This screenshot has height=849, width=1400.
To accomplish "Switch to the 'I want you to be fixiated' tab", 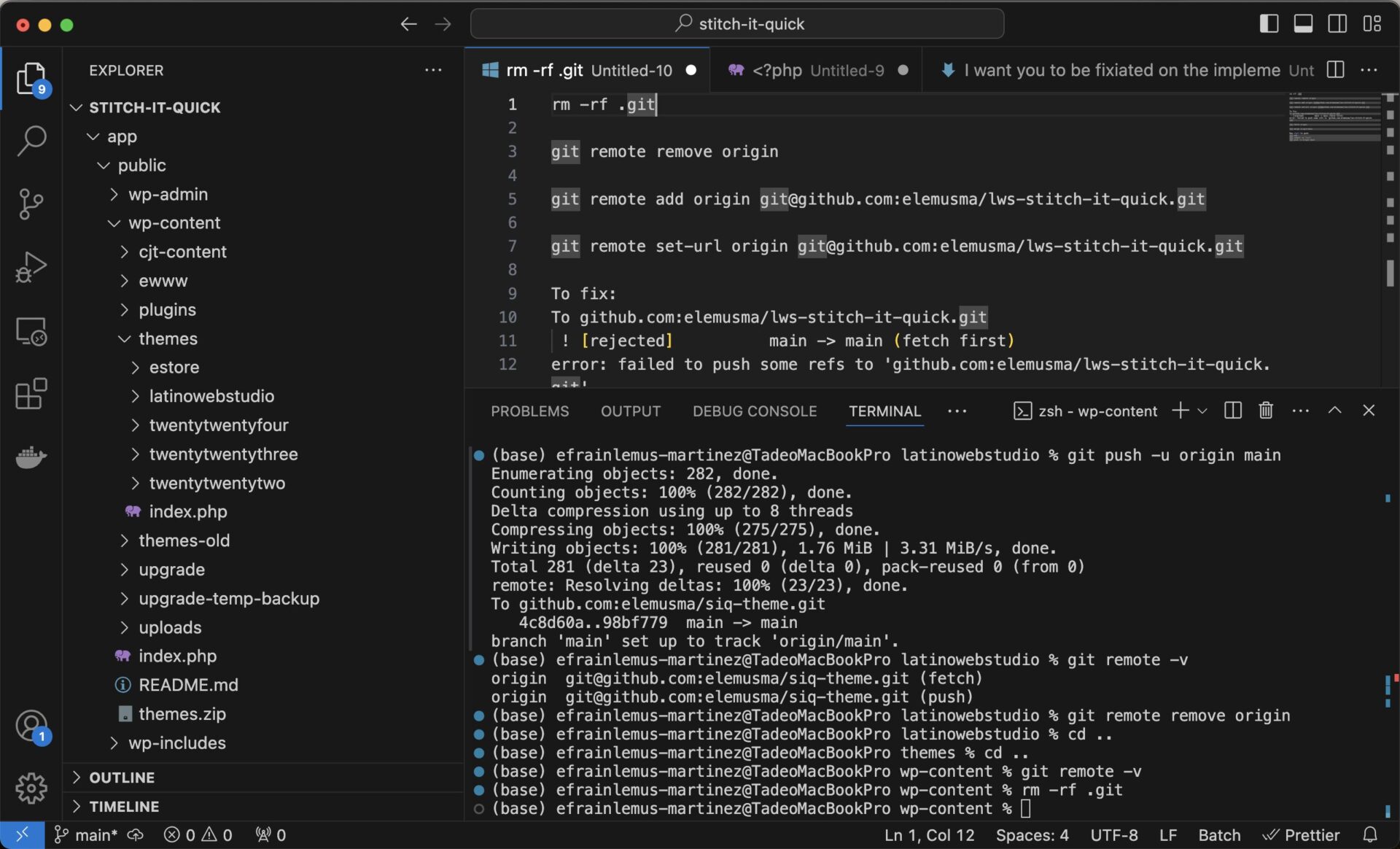I will click(1123, 70).
